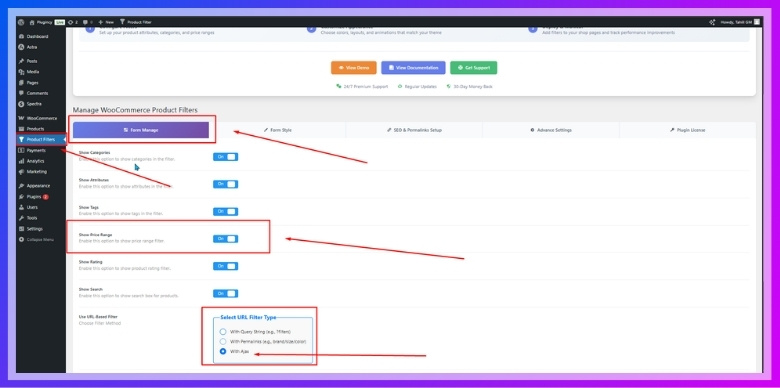Click the Live badge in admin bar
Screen dimensions: 780x388
coord(60,22)
